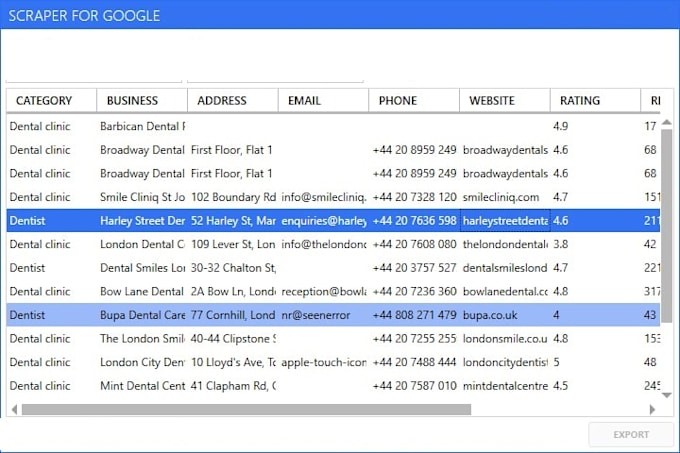The width and height of the screenshot is (680, 453).
Task: Select Dental Smiles Lo business cell
Action: click(142, 268)
